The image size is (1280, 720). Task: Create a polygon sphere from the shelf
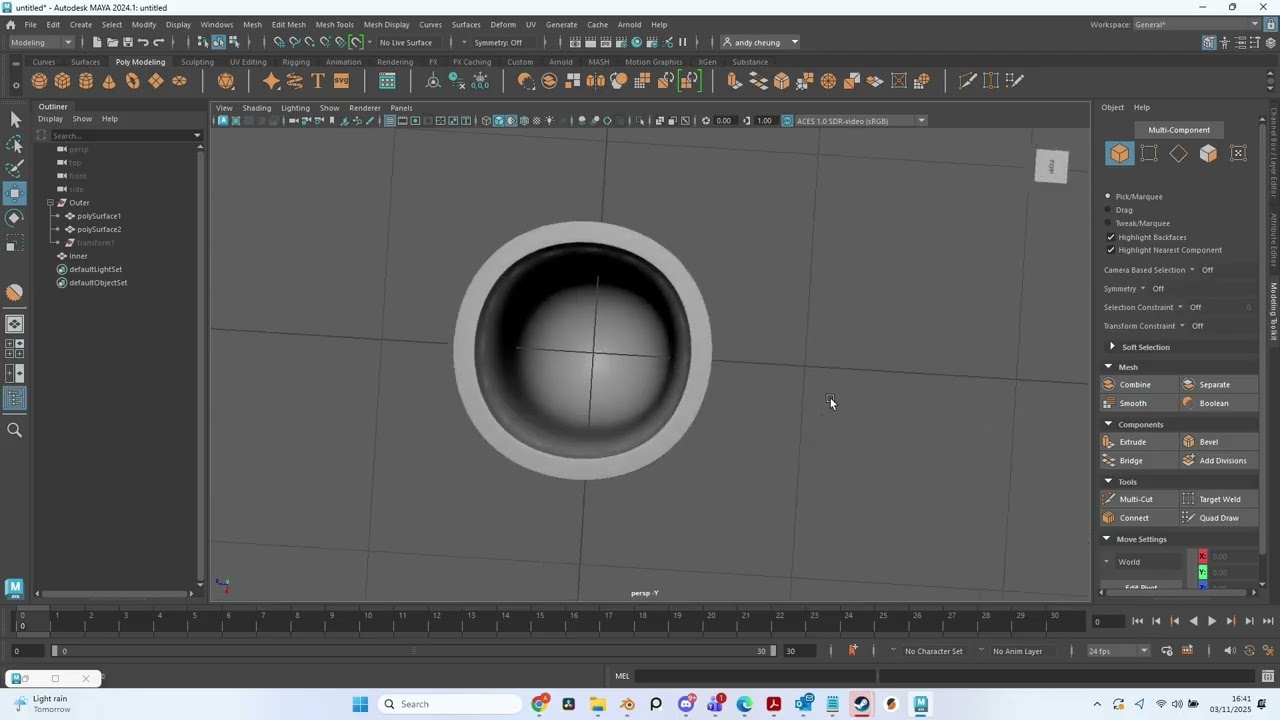coord(39,81)
